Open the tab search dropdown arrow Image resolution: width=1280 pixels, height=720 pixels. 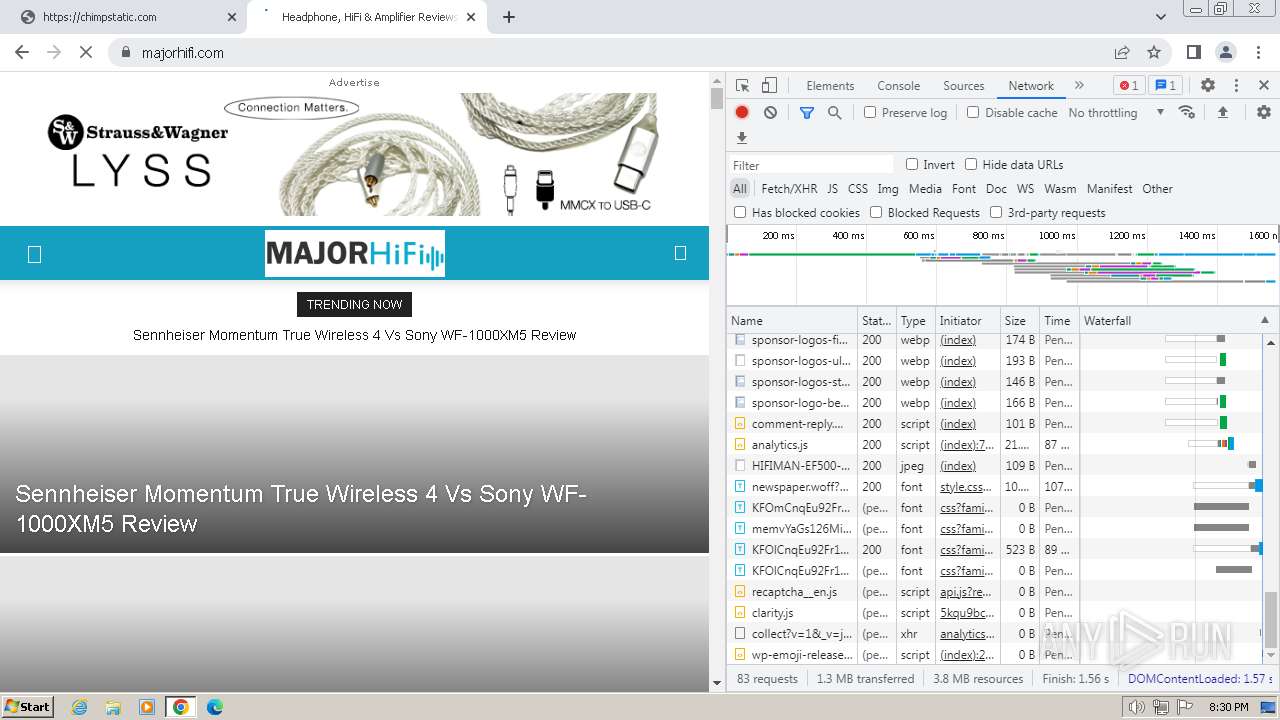1161,17
